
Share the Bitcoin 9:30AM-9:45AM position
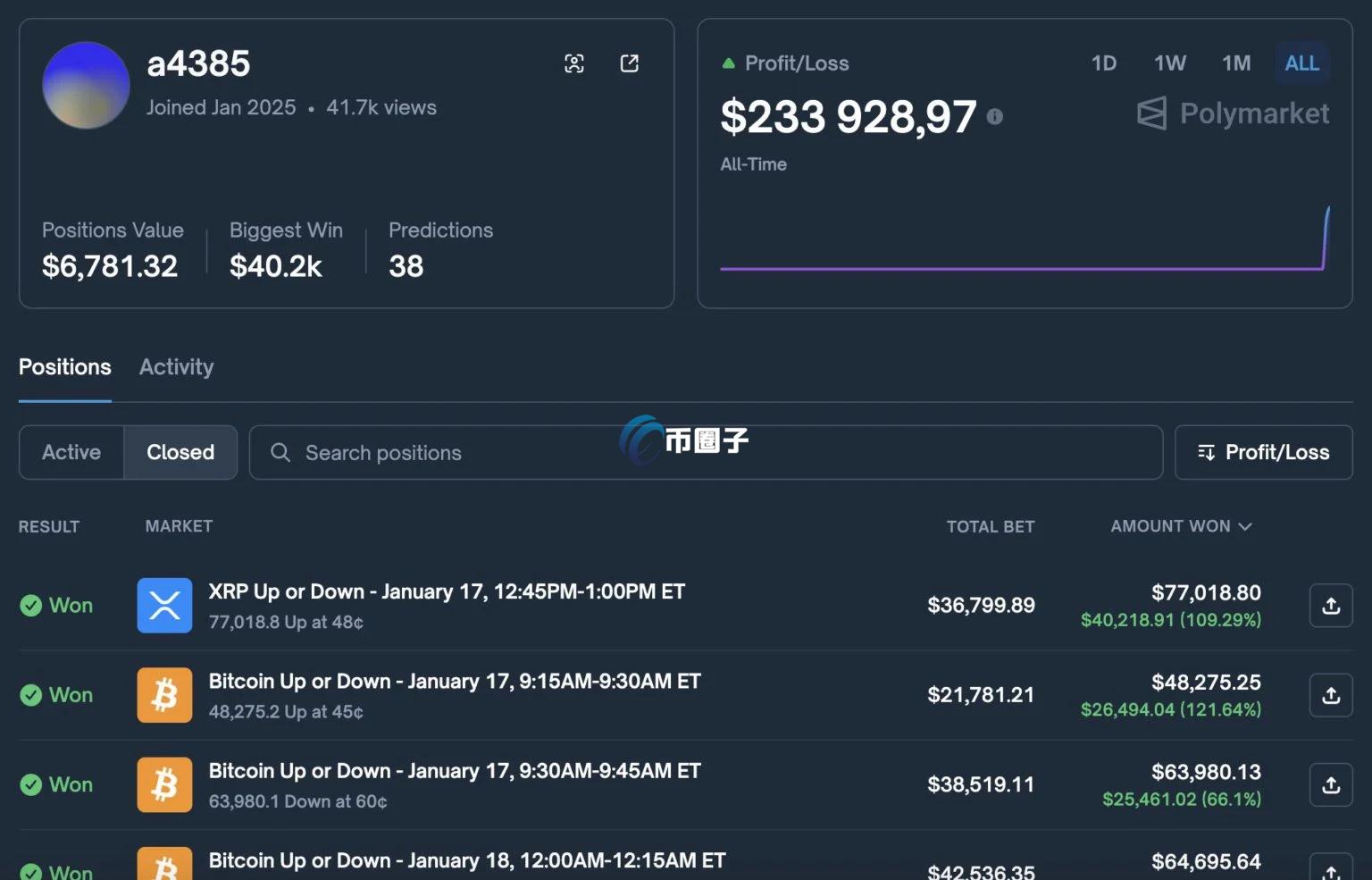(x=1331, y=784)
